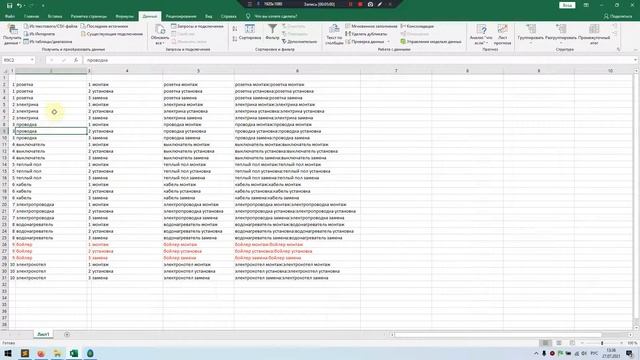Expand the Ungroup (Разгруппировать) dropdown arrow
This screenshot has height=360, width=640.
(561, 43)
